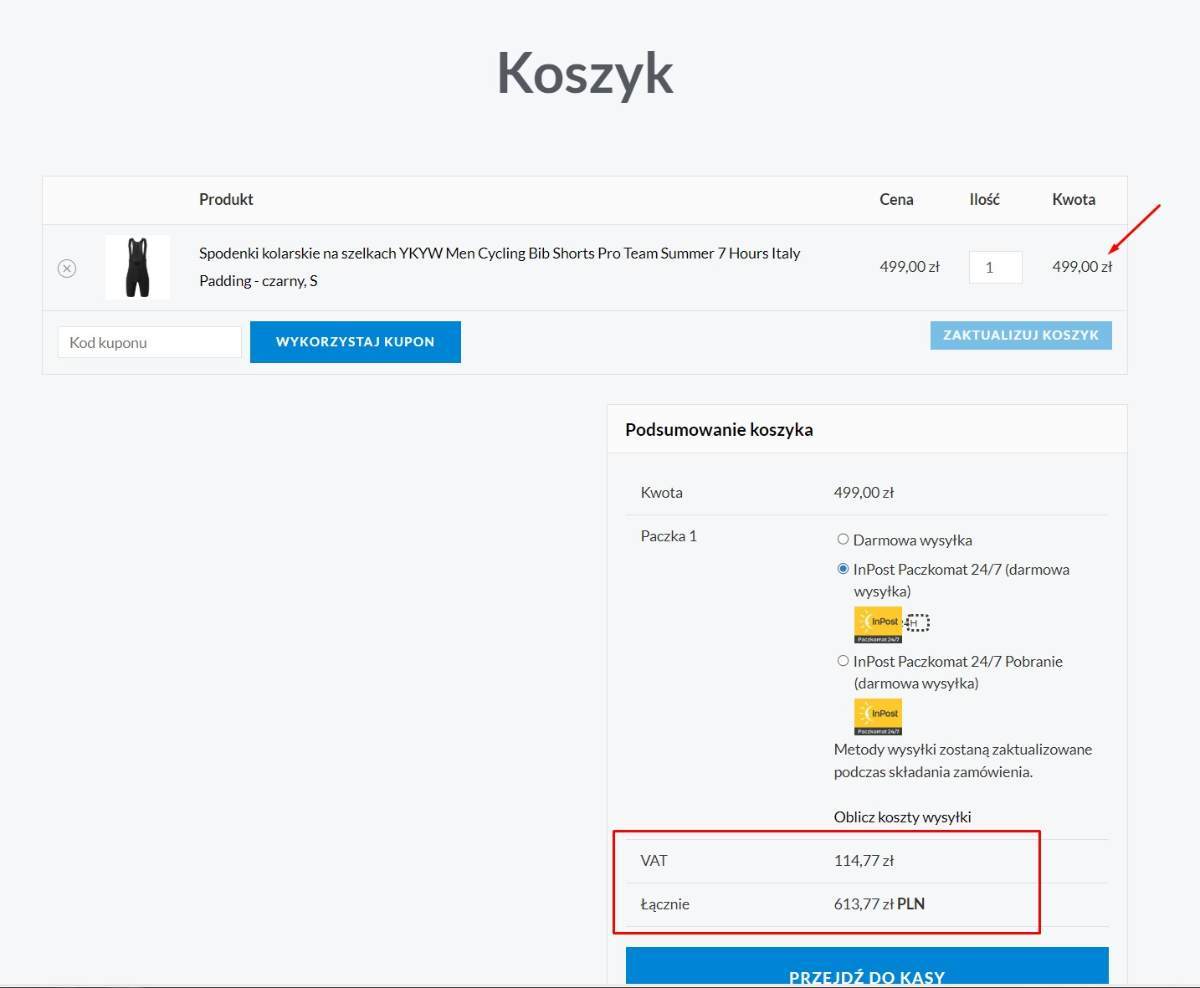Image resolution: width=1200 pixels, height=988 pixels.
Task: Click the small dashed box beside the InPost logo
Action: (918, 623)
